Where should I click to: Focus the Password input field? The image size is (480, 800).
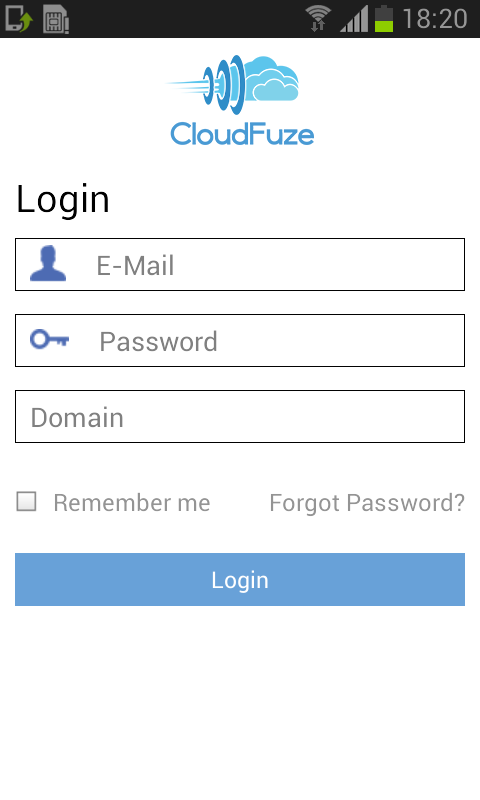[240, 340]
